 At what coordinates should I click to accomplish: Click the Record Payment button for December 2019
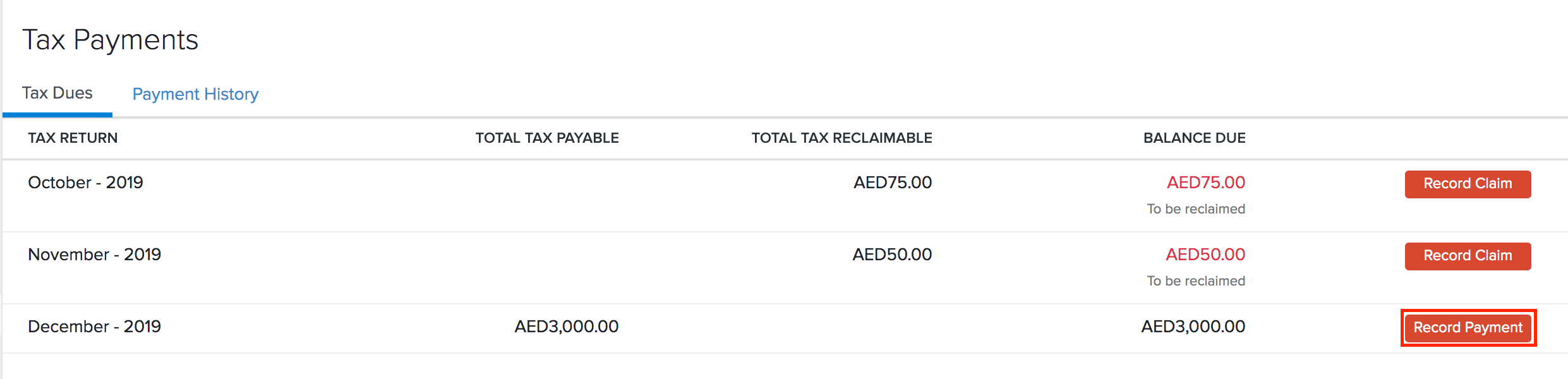[1467, 327]
